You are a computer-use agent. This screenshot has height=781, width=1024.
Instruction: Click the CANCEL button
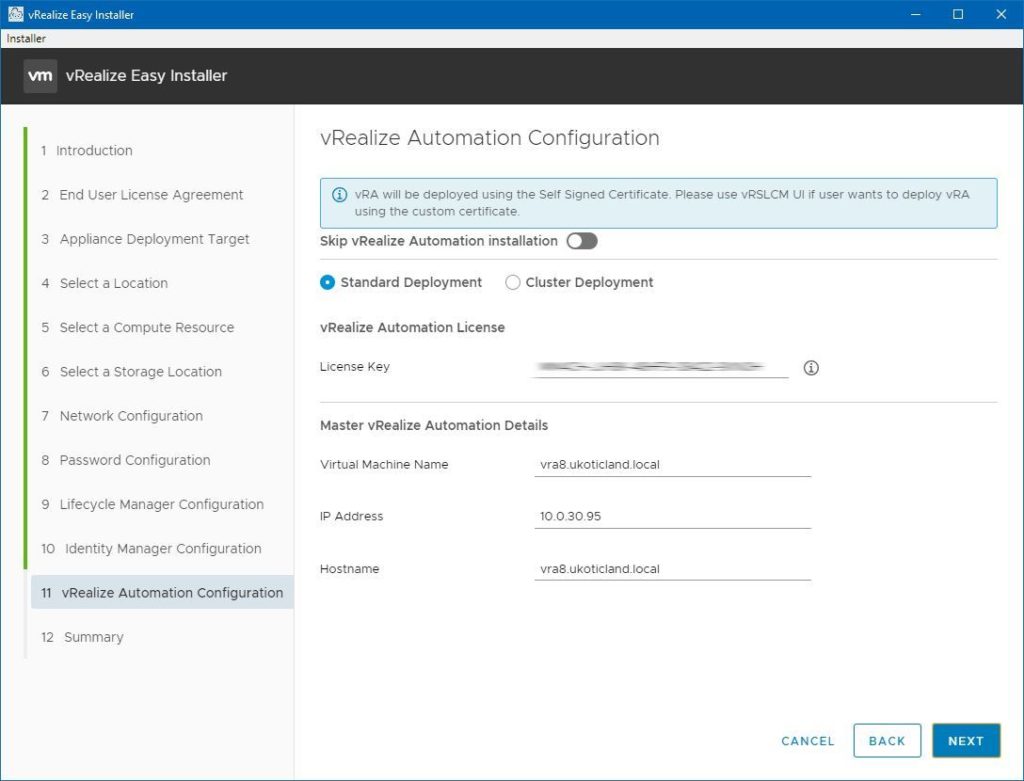(808, 741)
